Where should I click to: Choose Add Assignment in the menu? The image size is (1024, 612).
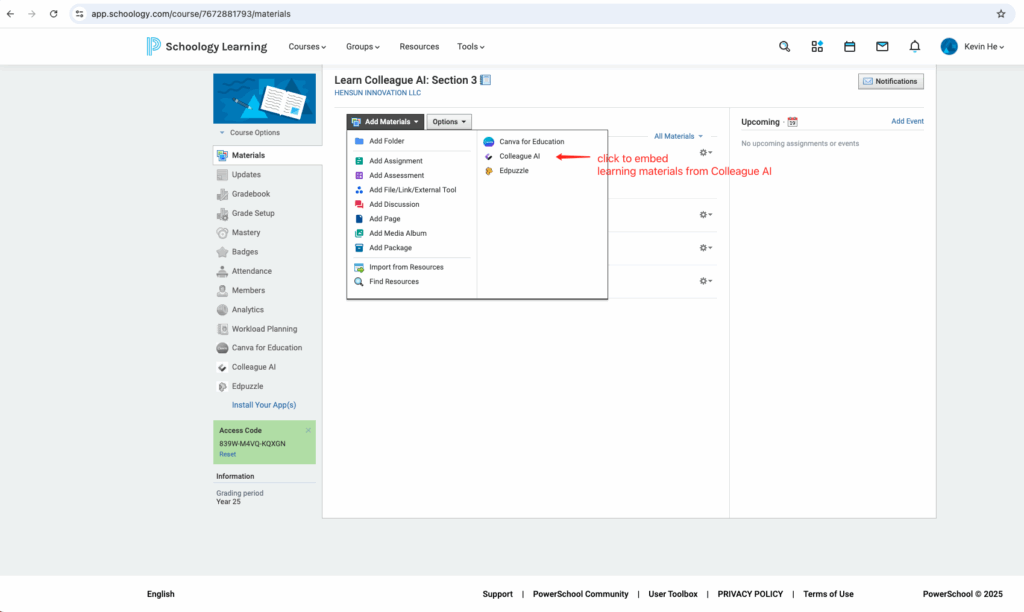coord(395,161)
